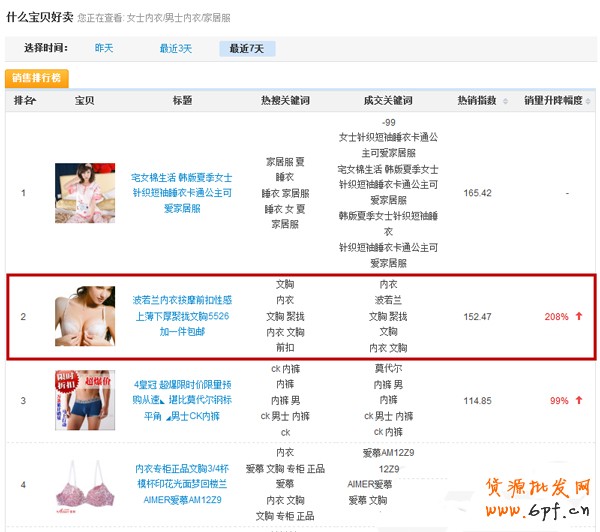600x532 pixels.
Task: Open the 宅女棉生活 pajamas title link
Action: (182, 192)
